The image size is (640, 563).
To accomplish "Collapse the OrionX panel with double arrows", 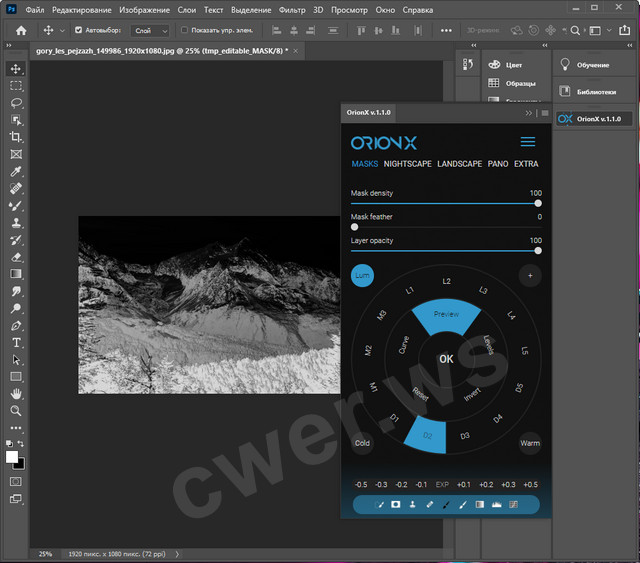I will pyautogui.click(x=528, y=113).
